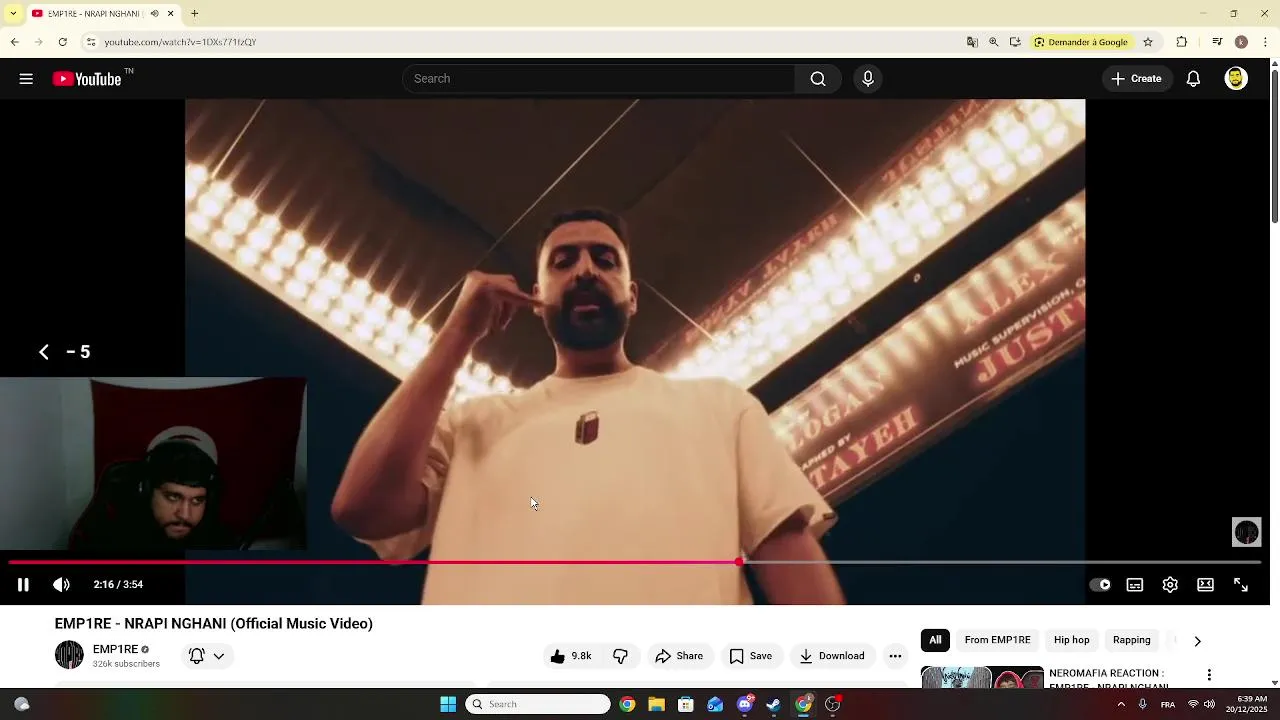
Task: Open Chrome zoom indicator
Action: (993, 42)
